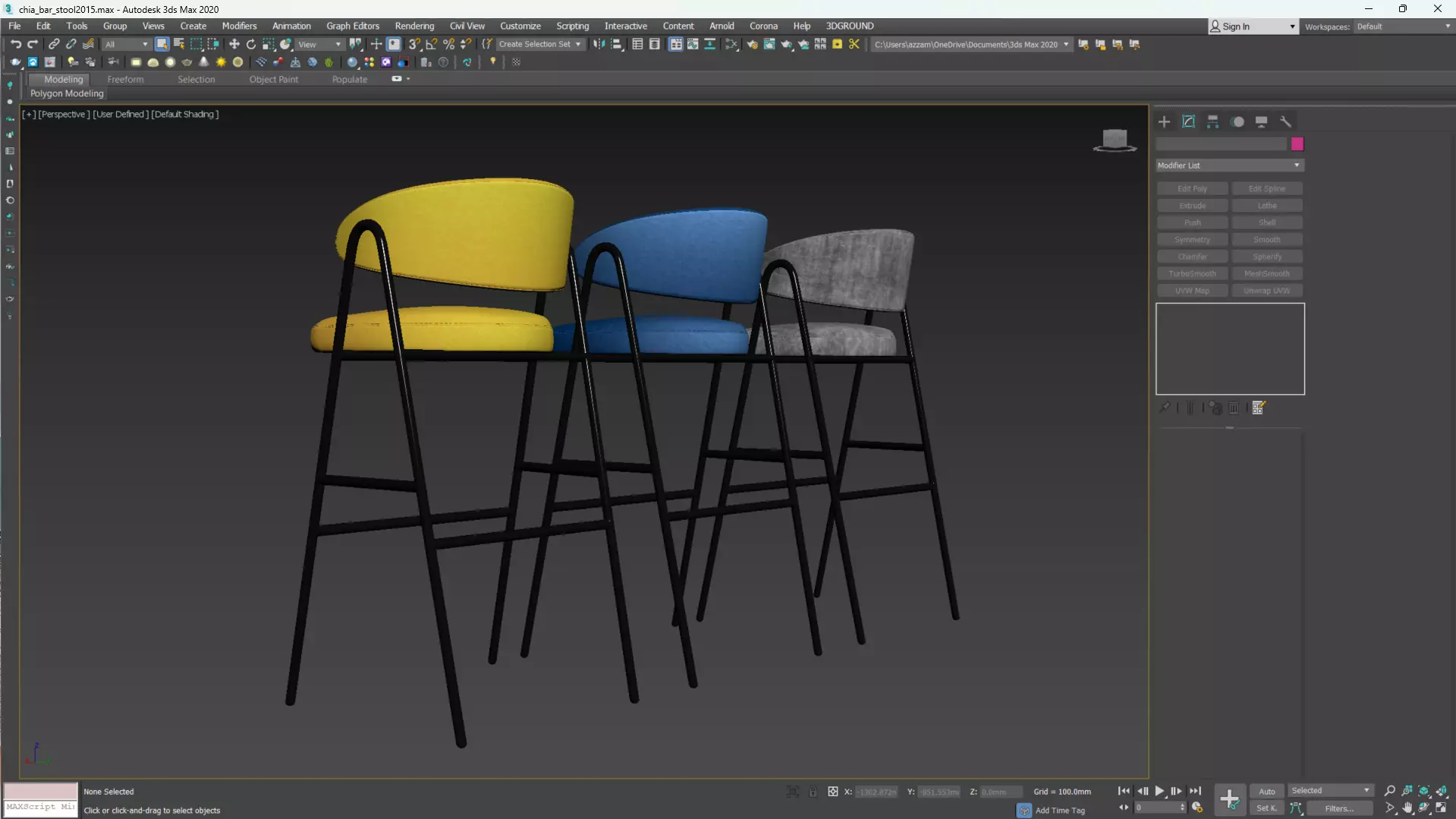Open Workspaces Default dropdown
Image resolution: width=1456 pixels, height=819 pixels.
tap(1403, 27)
